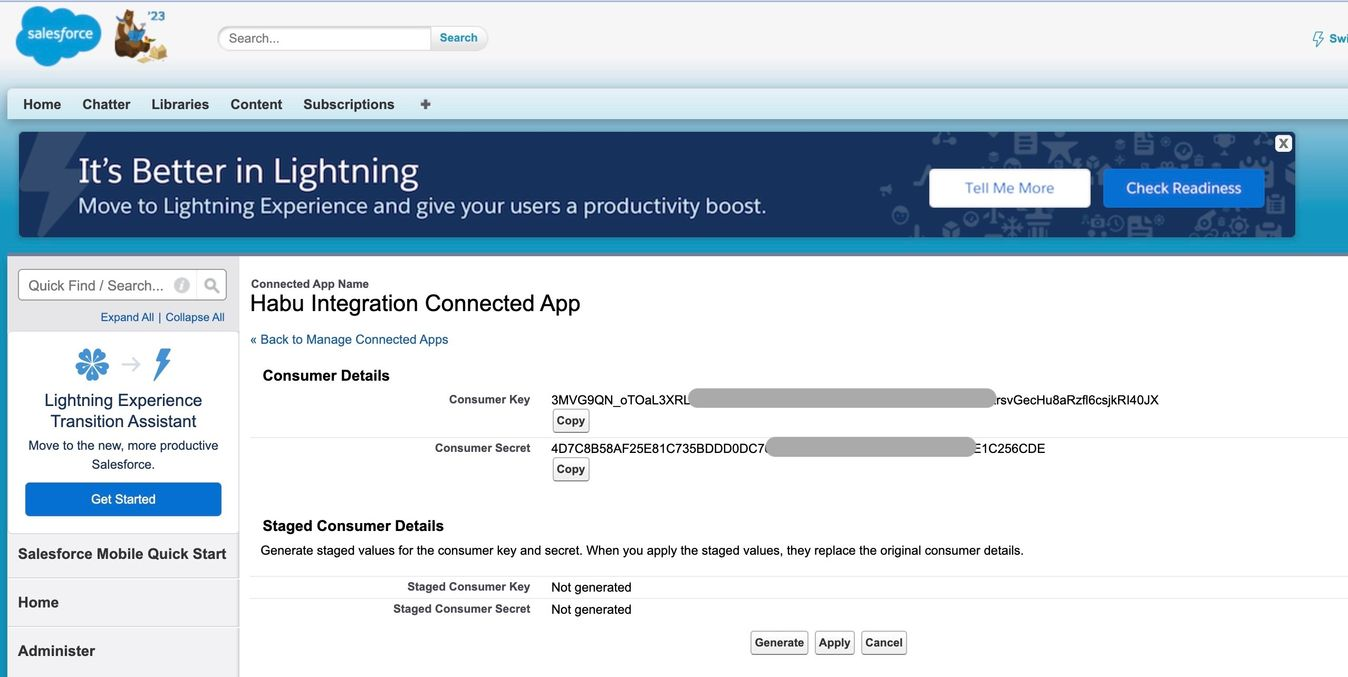Click the Salesforce cloud logo
Screen dimensions: 1348x677
pos(58,36)
